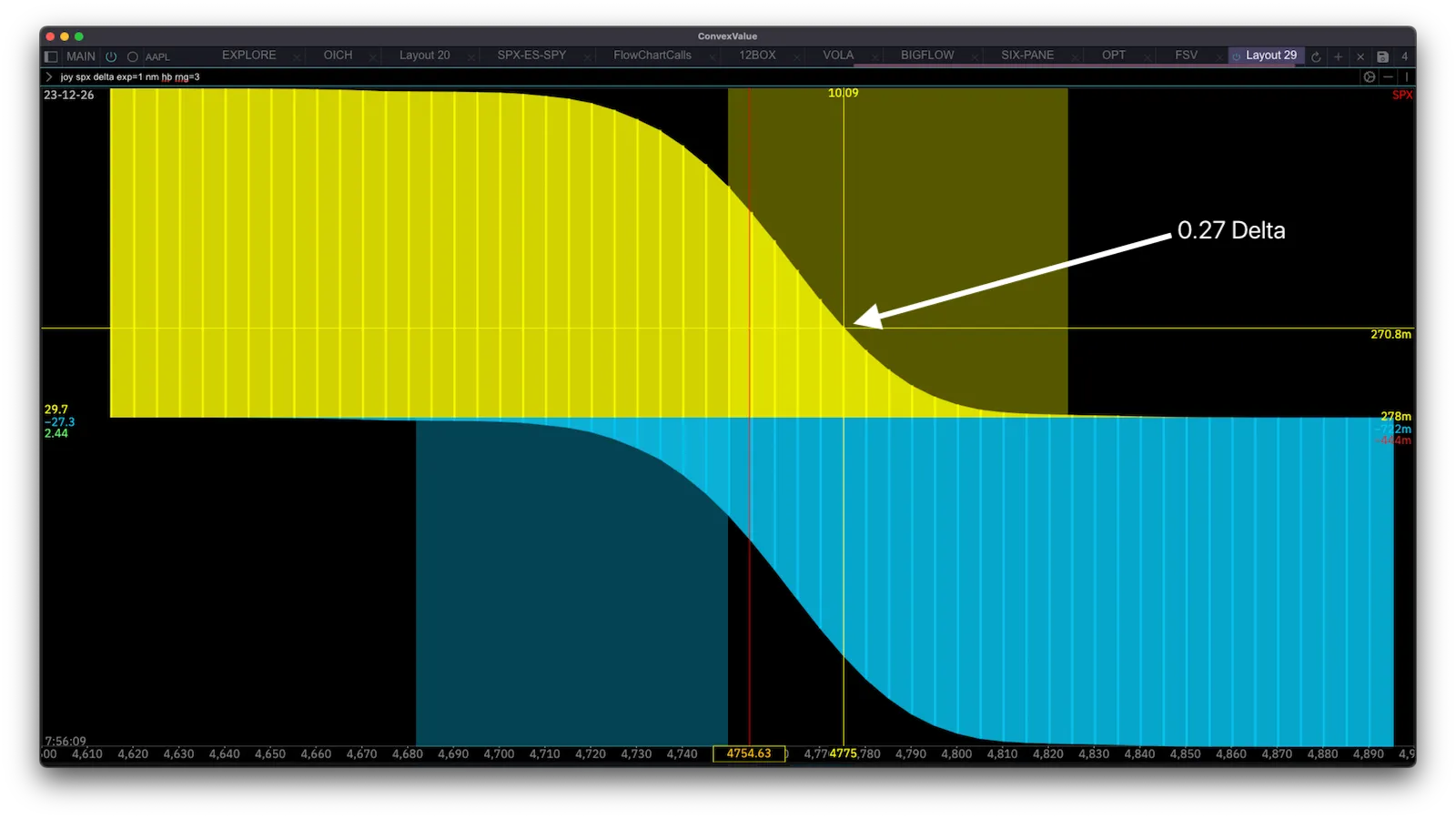Click the 2.44 green value on left
Viewport: 1456px width, 819px height.
(56, 433)
